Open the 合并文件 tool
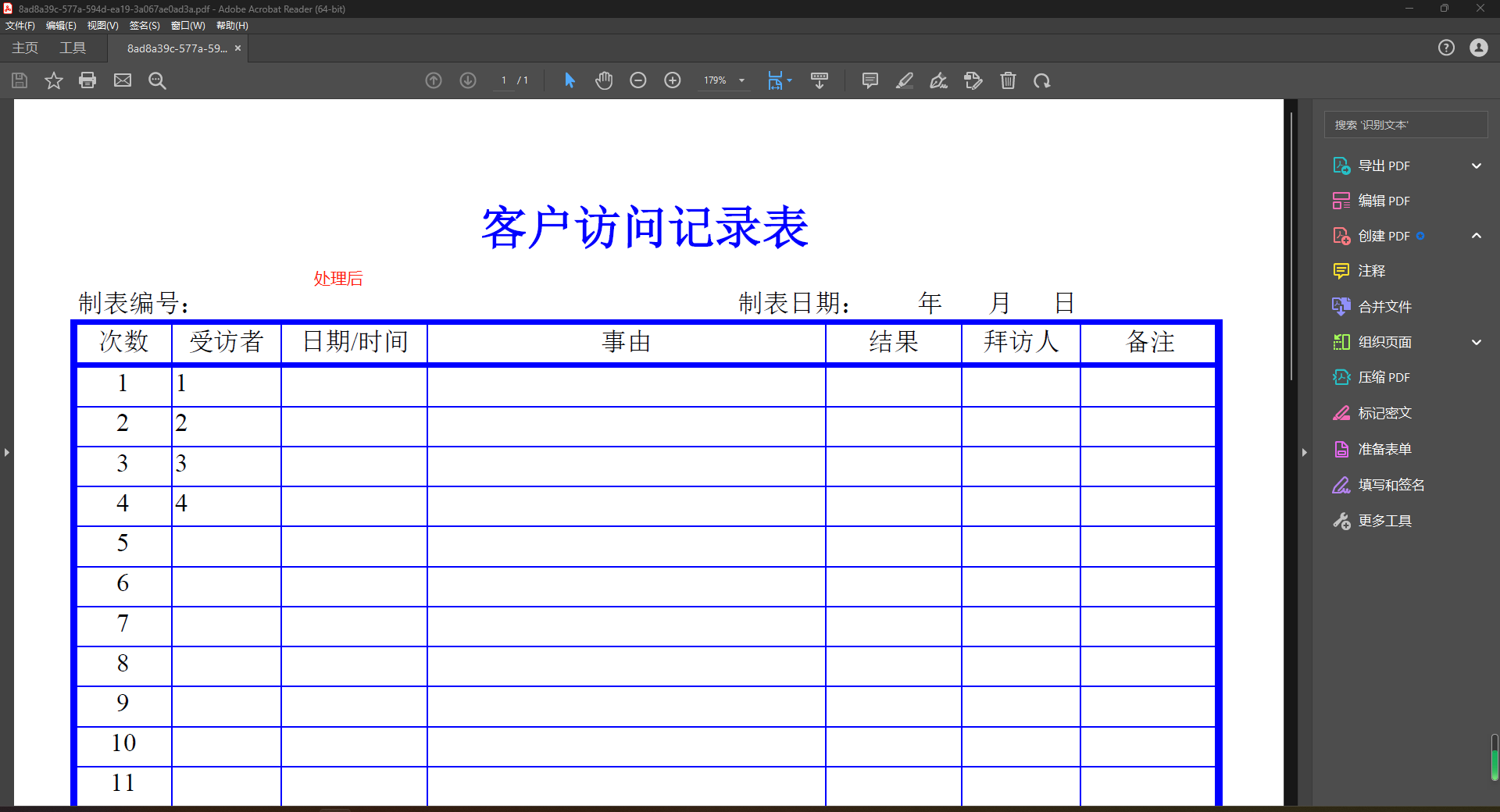This screenshot has height=812, width=1500. (x=1384, y=306)
